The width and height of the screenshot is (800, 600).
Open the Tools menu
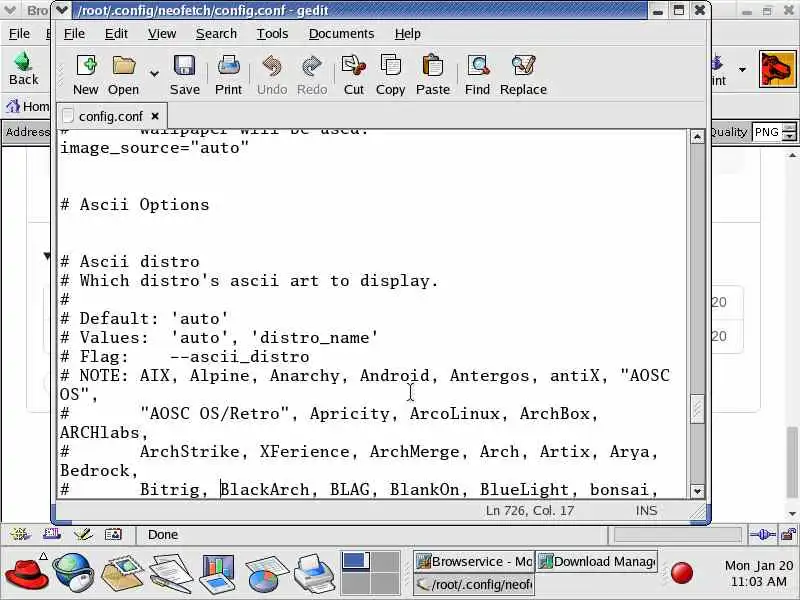272,34
